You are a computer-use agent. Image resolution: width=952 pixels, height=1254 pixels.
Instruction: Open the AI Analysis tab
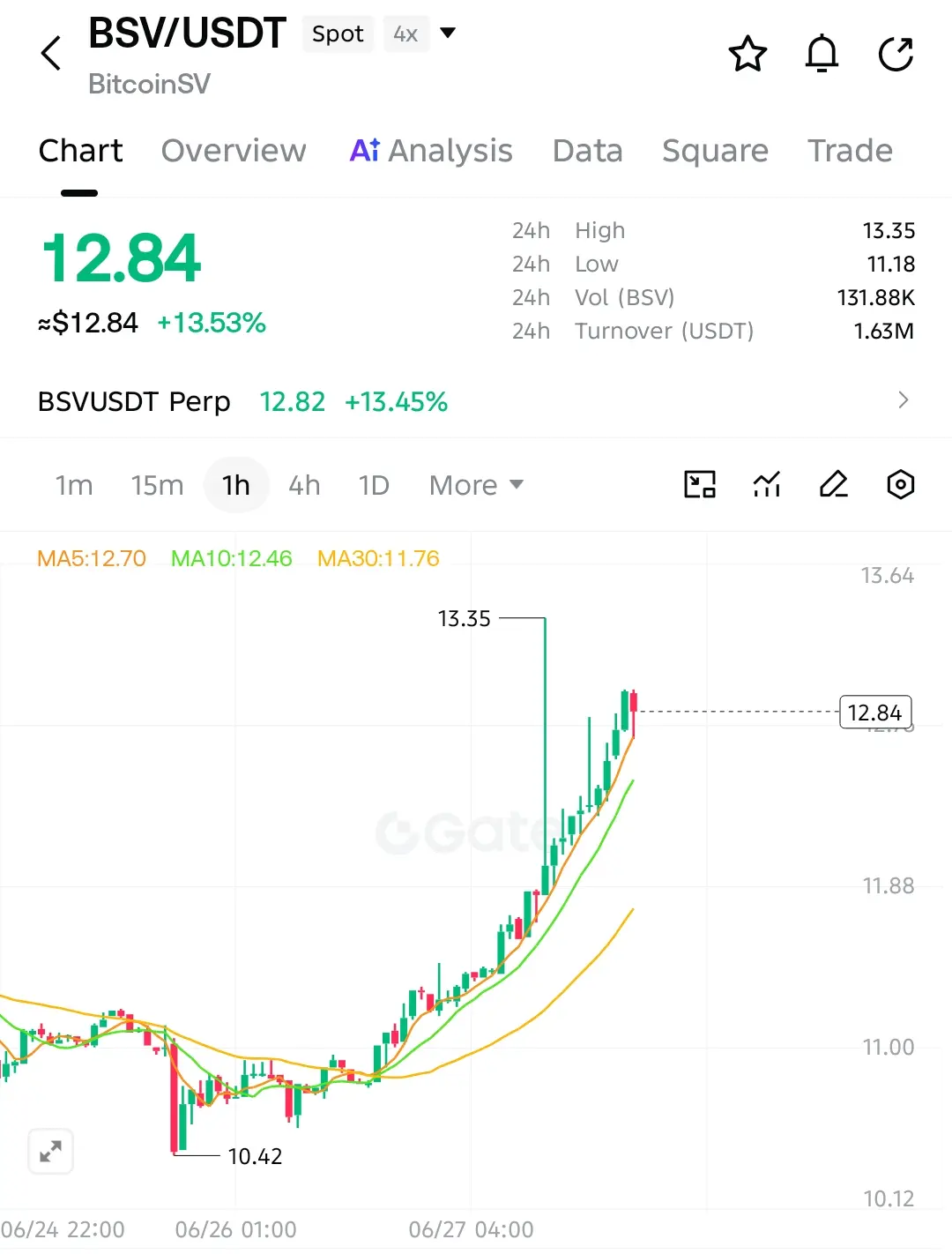click(431, 151)
